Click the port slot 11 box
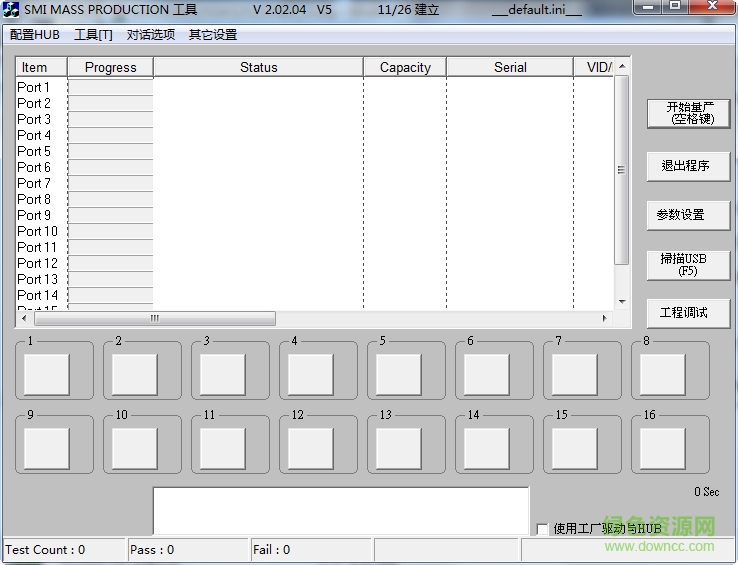Screen dimensions: 738x565 pyautogui.click(x=223, y=449)
